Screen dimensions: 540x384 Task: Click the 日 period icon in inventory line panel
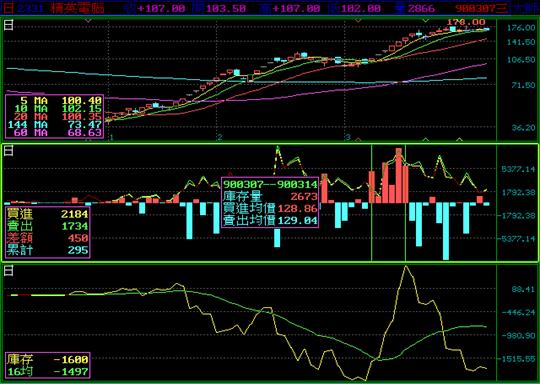click(x=9, y=271)
